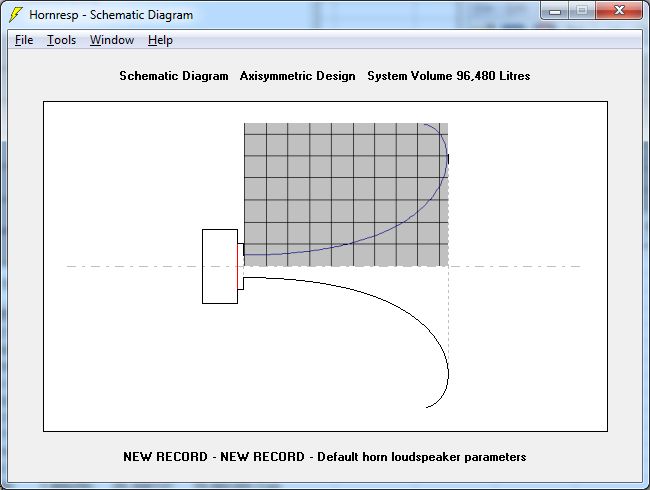Image resolution: width=650 pixels, height=490 pixels.
Task: Click the driver box in the schematic
Action: pos(220,266)
